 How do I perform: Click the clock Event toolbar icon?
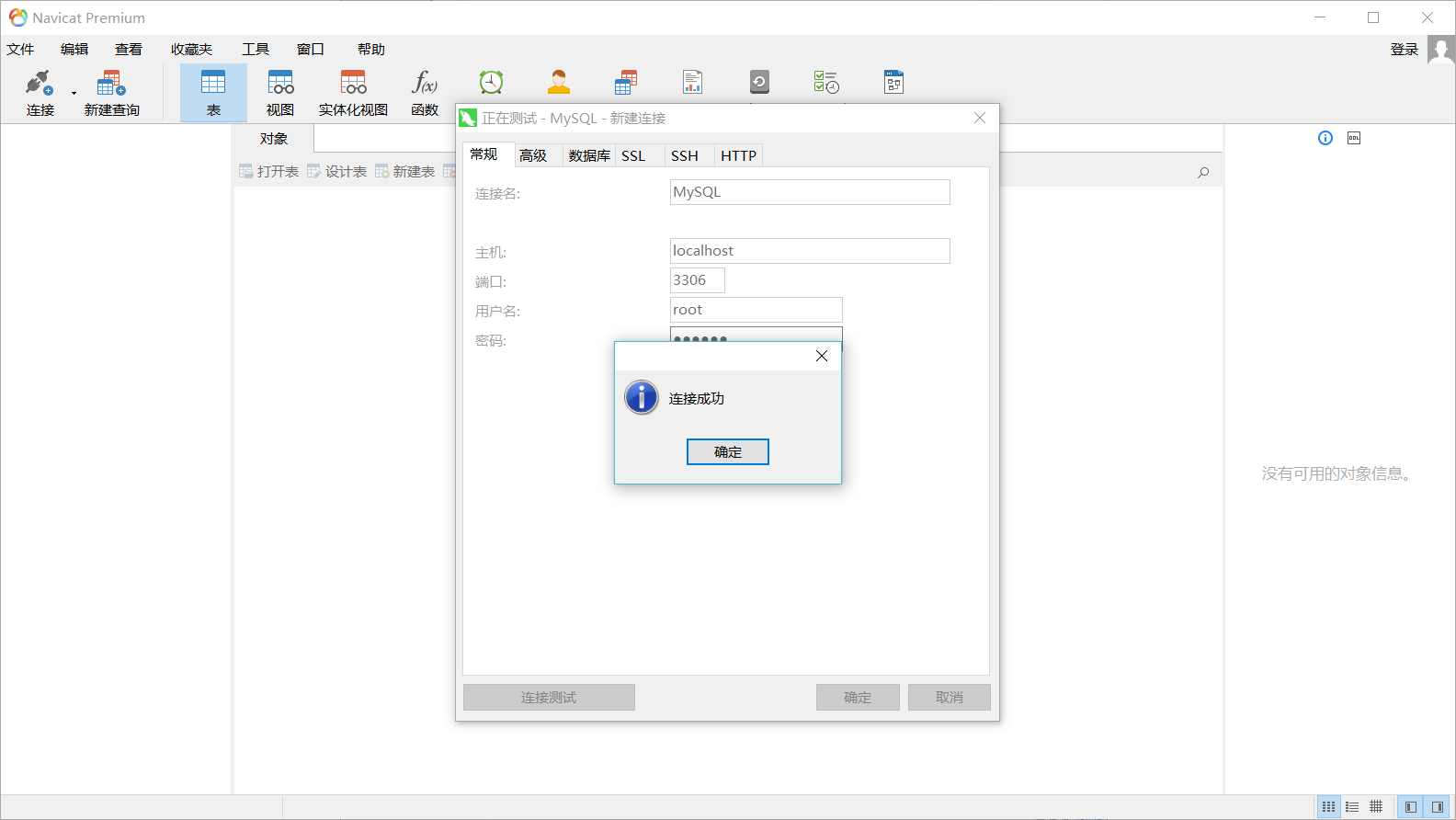coord(492,83)
